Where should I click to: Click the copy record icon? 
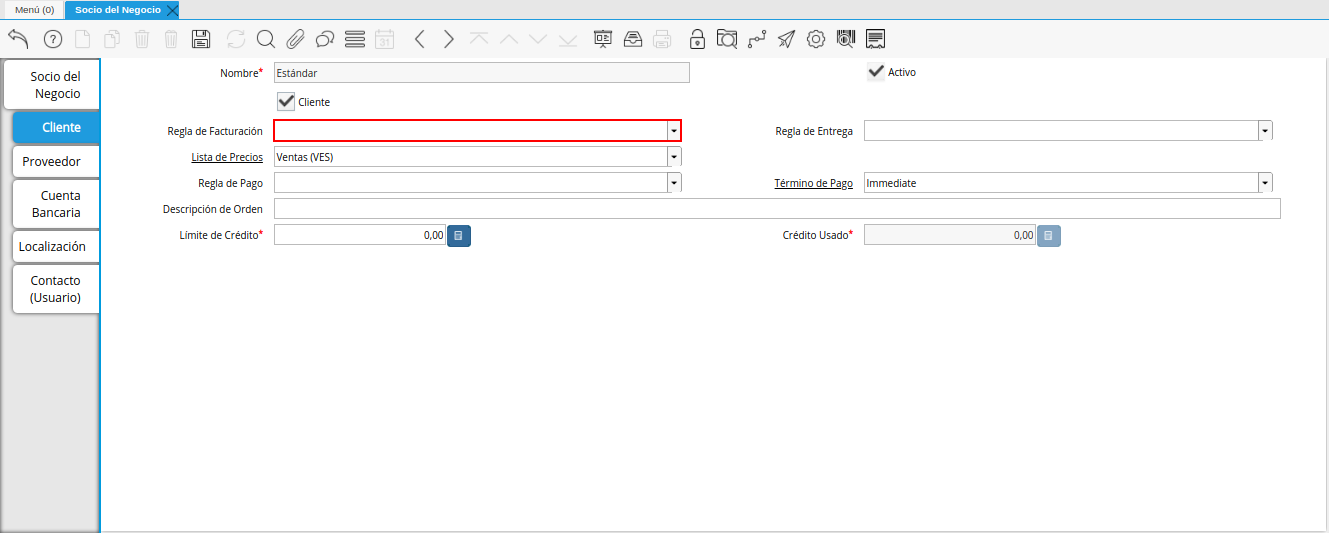[x=112, y=39]
